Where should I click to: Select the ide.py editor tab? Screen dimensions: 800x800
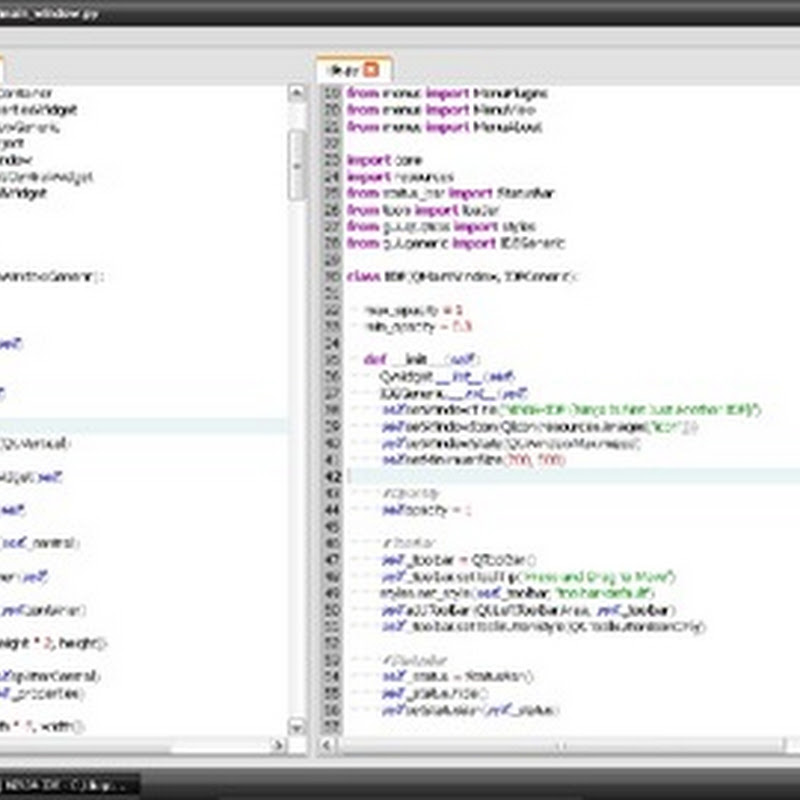coord(343,70)
